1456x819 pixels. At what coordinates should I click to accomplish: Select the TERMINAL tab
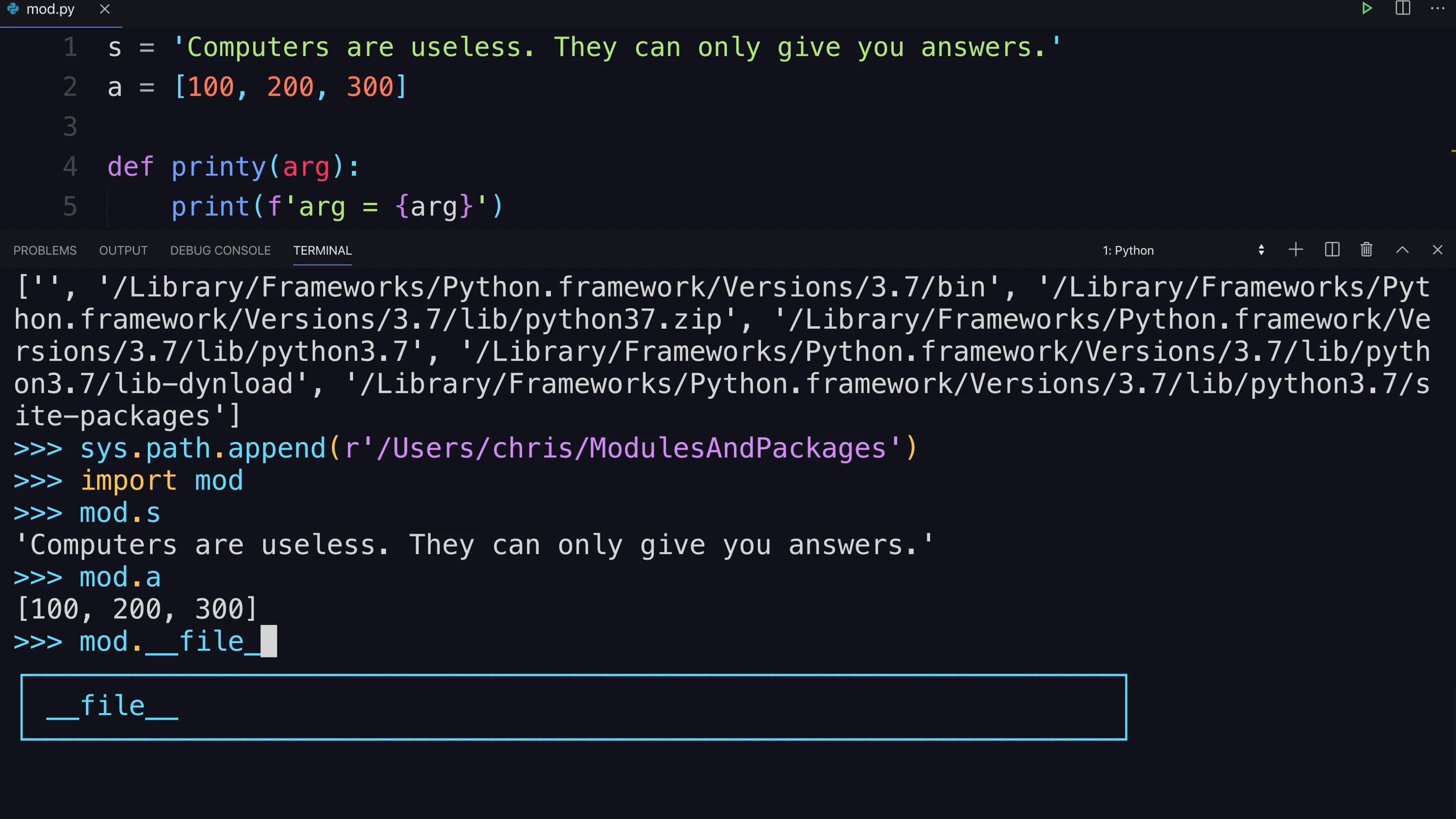pyautogui.click(x=322, y=250)
